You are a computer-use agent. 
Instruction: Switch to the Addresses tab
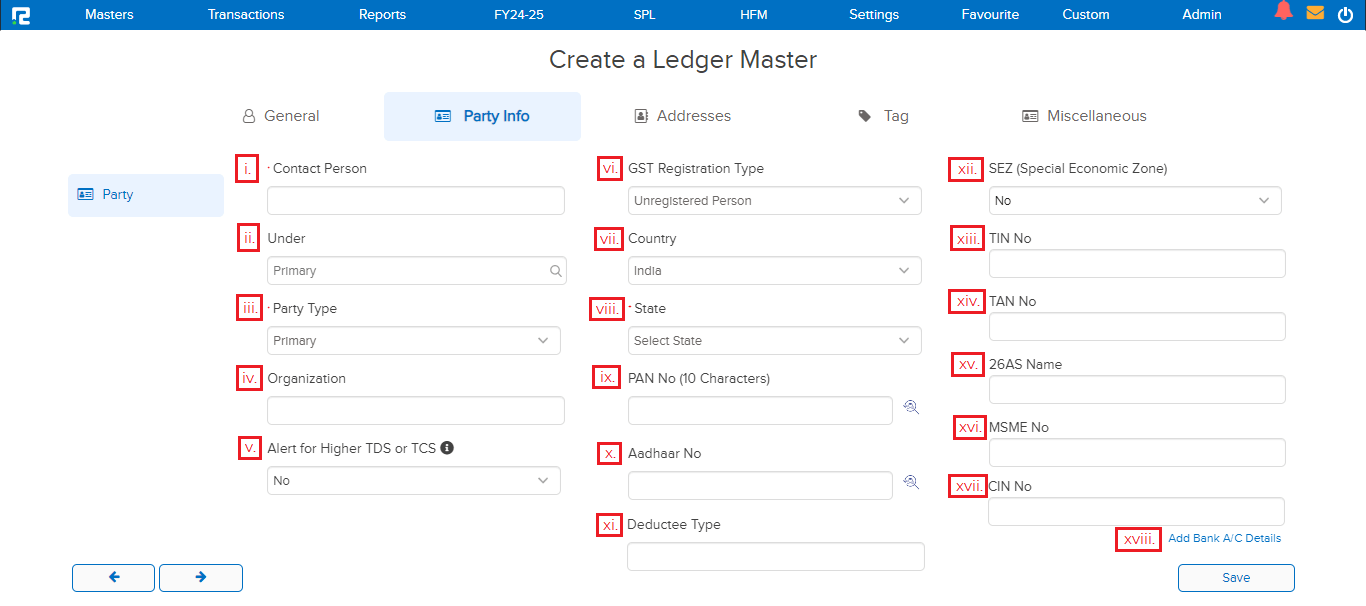[x=683, y=116]
